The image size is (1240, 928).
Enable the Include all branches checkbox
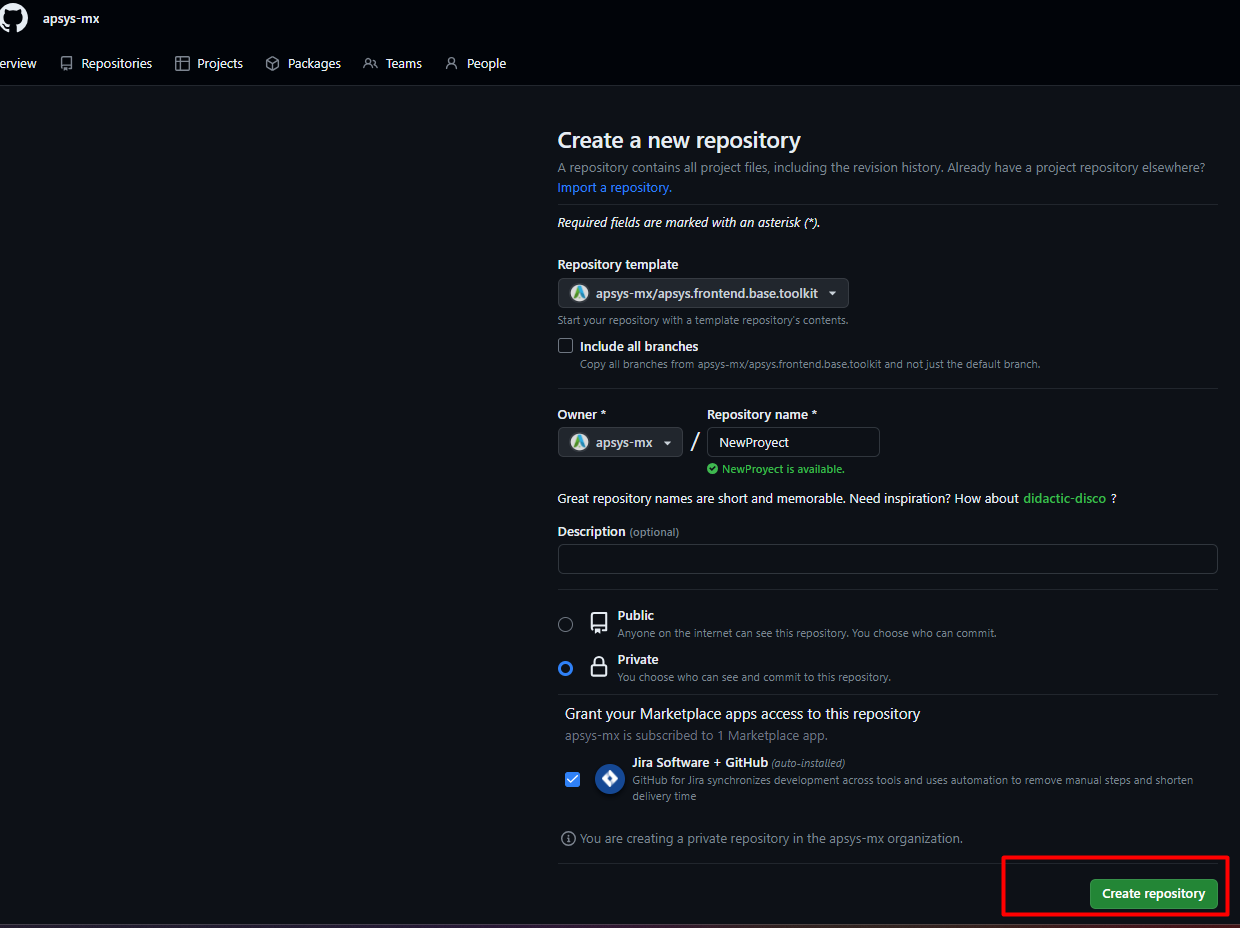[566, 346]
